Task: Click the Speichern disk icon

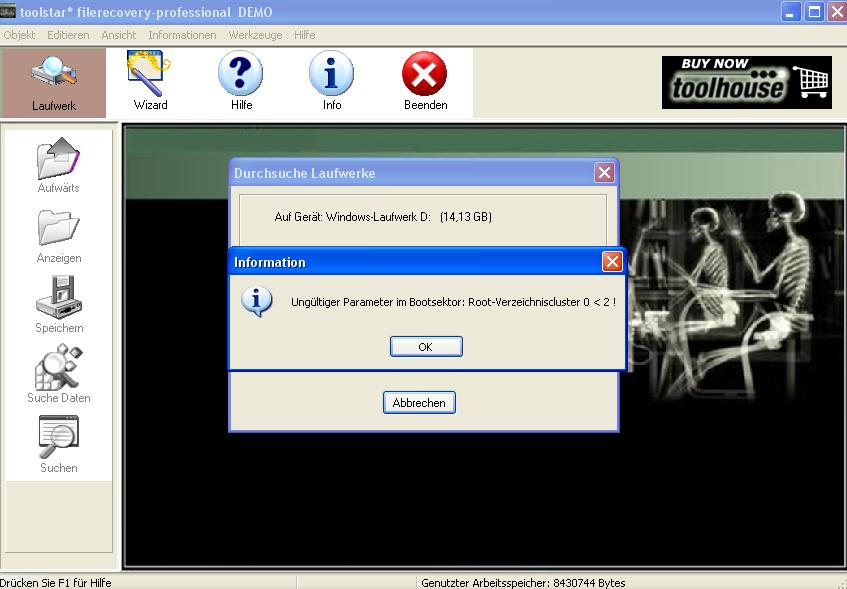Action: 59,305
